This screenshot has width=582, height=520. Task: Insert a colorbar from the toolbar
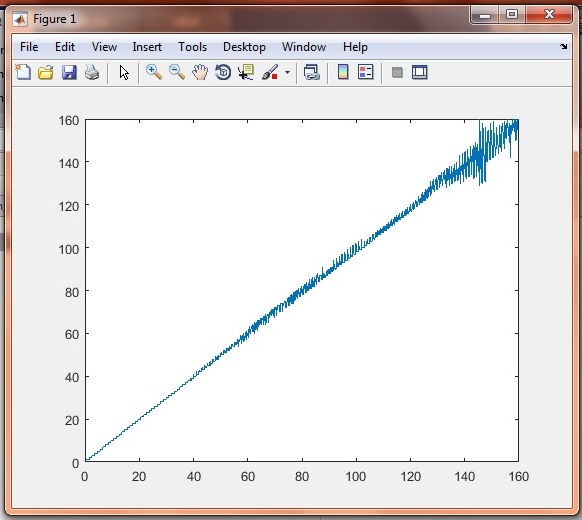(x=343, y=72)
